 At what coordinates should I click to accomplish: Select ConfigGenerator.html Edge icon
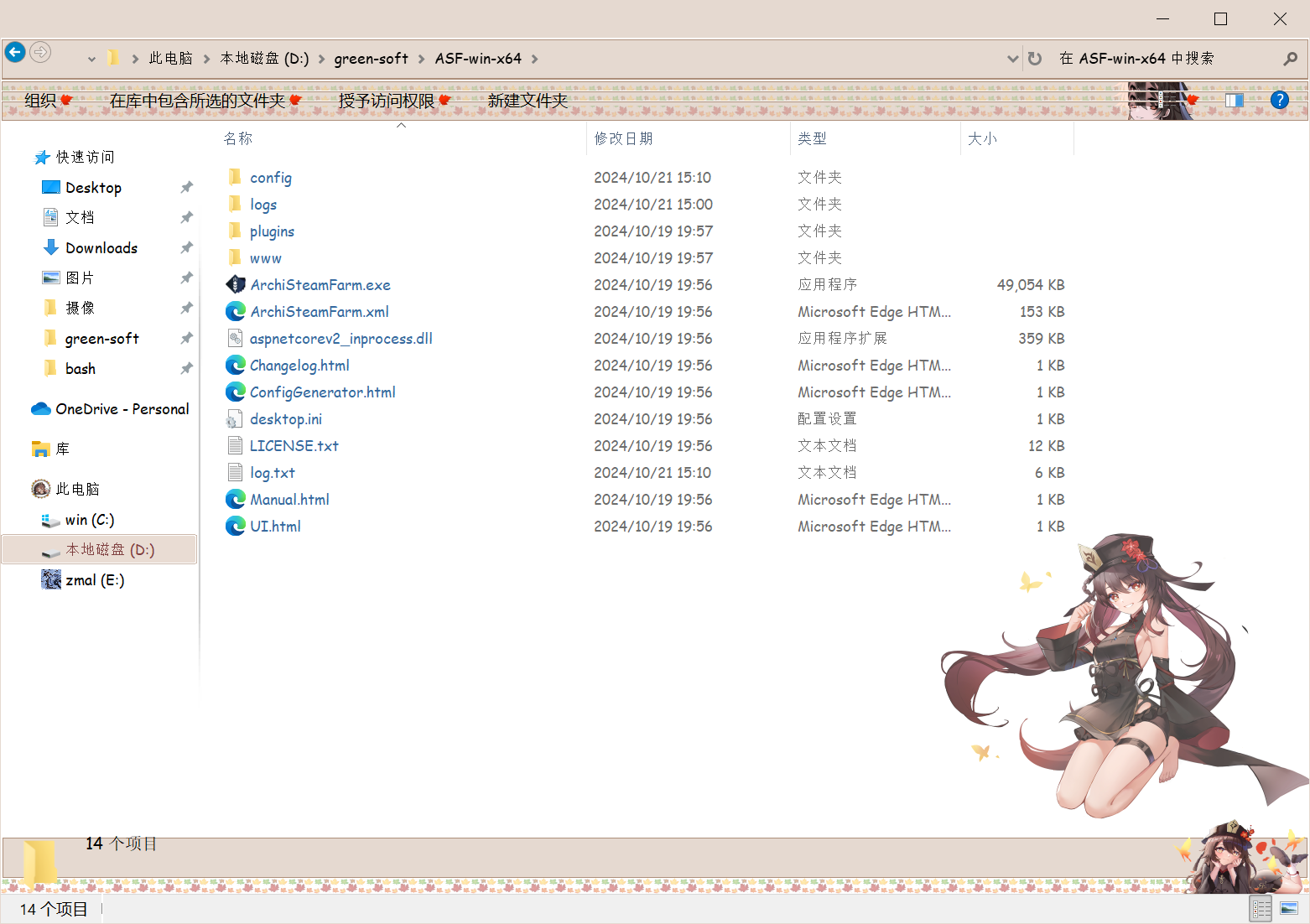click(x=236, y=392)
